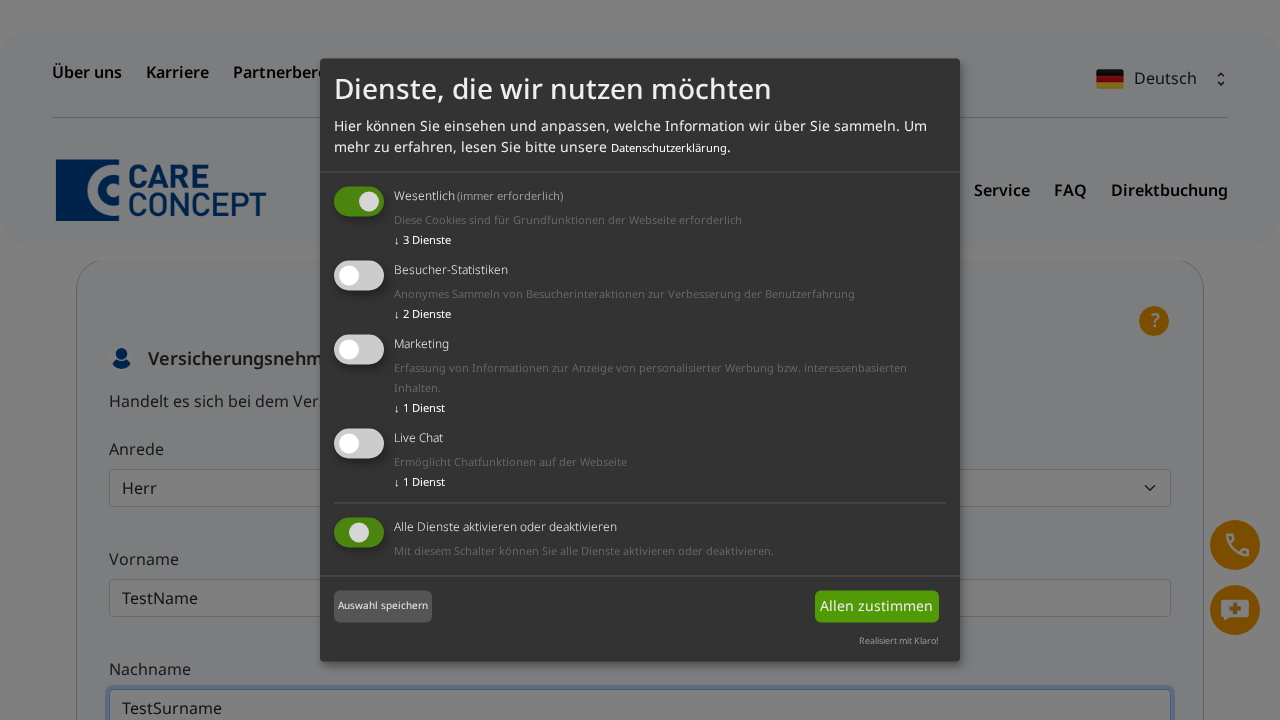Click the Wesentlich category label
The width and height of the screenshot is (1280, 720).
(424, 196)
